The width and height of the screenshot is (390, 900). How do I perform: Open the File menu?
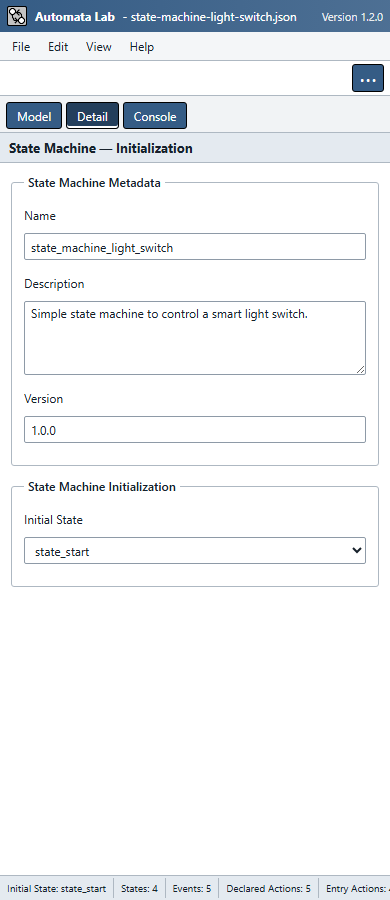click(21, 47)
